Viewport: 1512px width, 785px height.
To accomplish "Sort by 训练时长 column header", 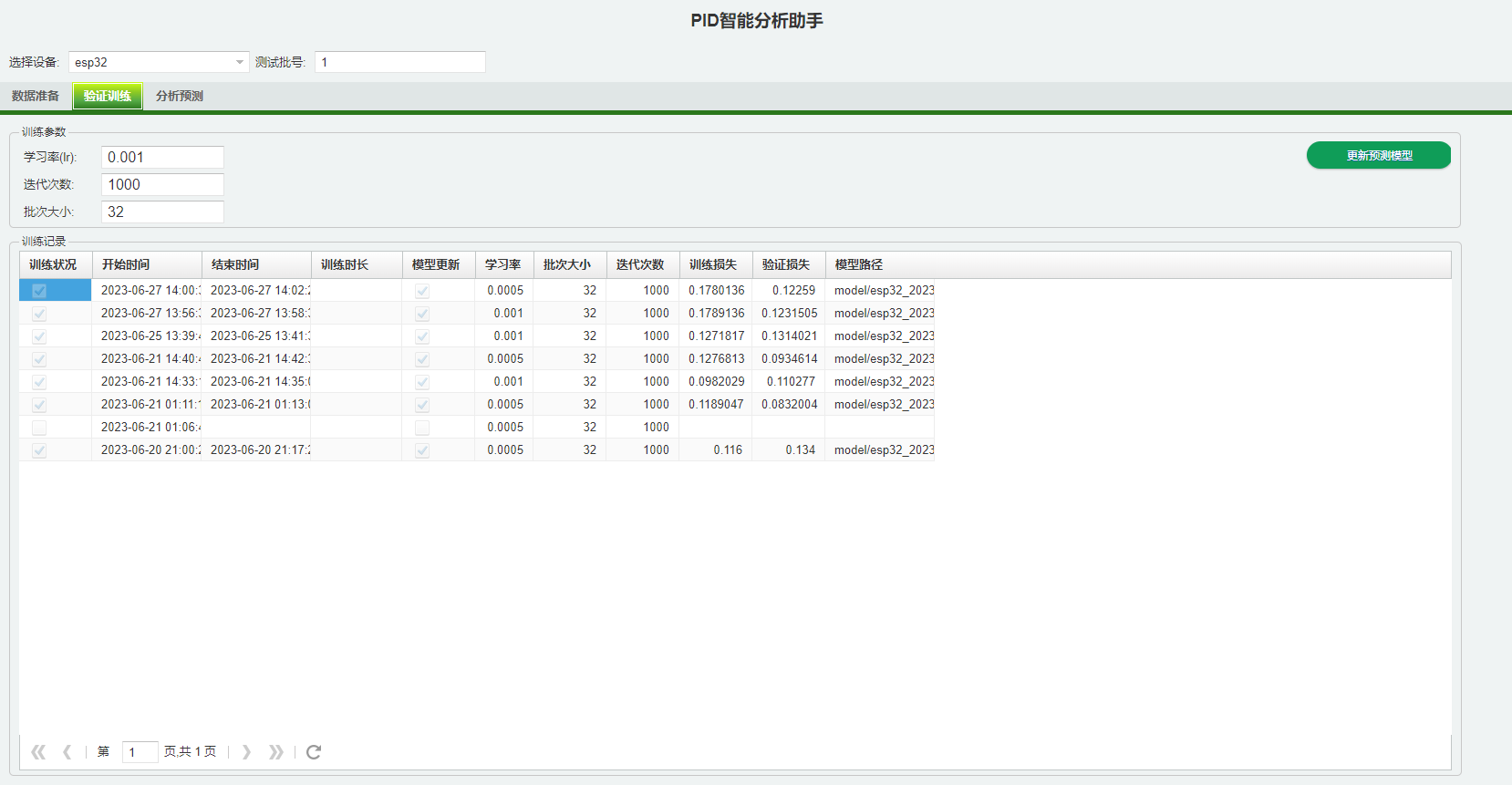I will pyautogui.click(x=357, y=264).
